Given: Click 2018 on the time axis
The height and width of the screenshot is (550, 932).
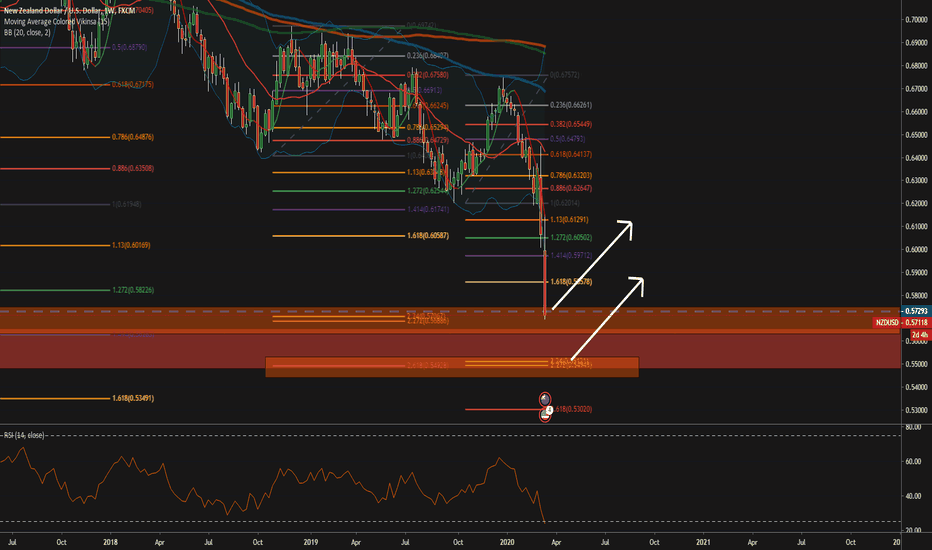Looking at the screenshot, I should point(110,542).
